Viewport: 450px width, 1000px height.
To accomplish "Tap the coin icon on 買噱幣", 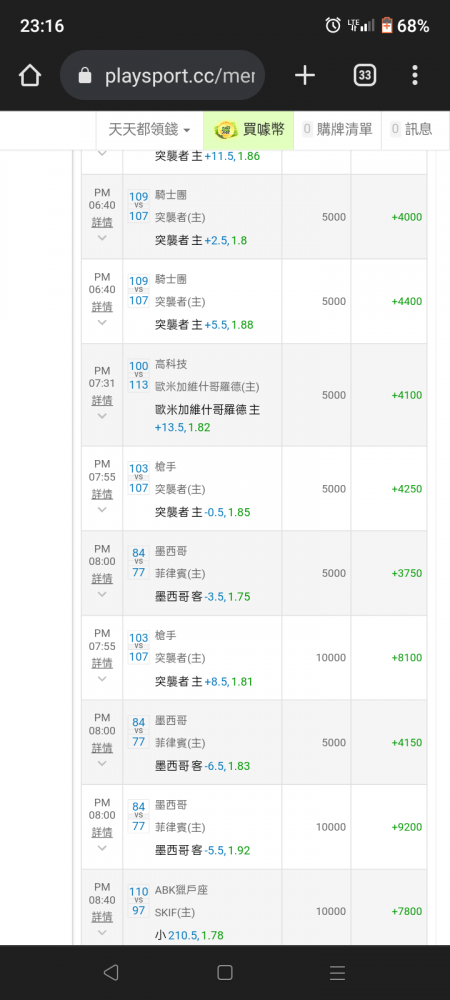I will coord(225,130).
